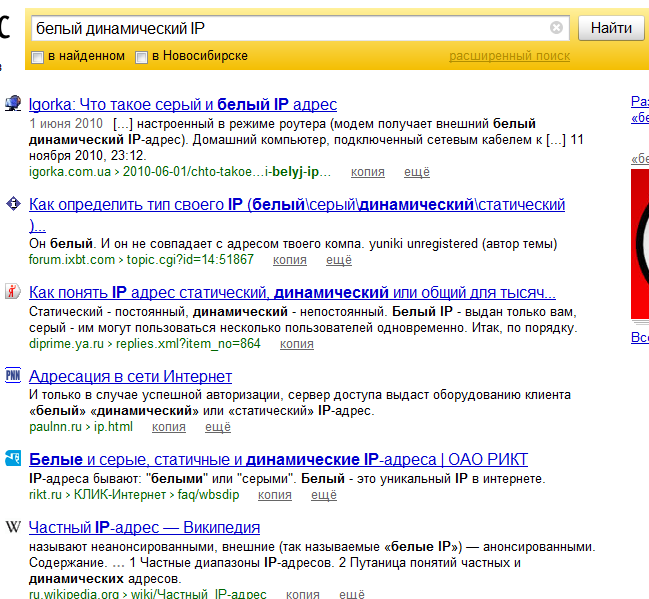Screen dimensions: 649x599
Task: Open "копия" for the ru.wikipedia.org result
Action: [x=303, y=594]
